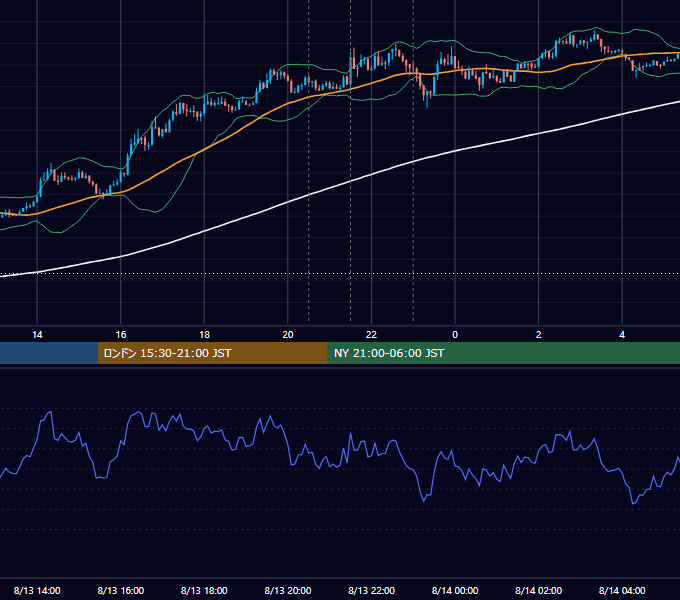680x600 pixels.
Task: Click the 8/13 18:00 time label
Action: click(x=204, y=590)
